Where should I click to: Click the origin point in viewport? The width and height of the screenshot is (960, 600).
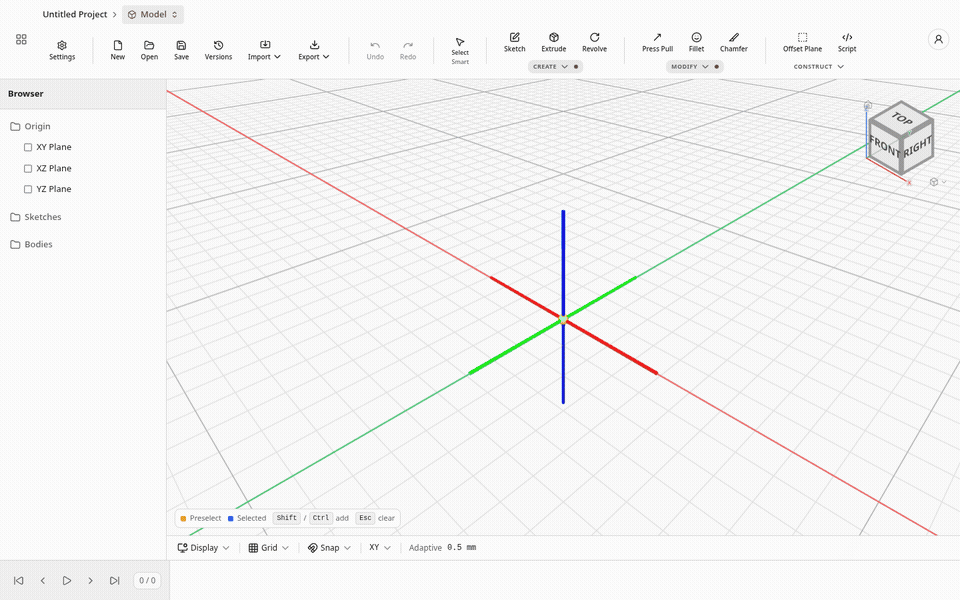click(563, 320)
